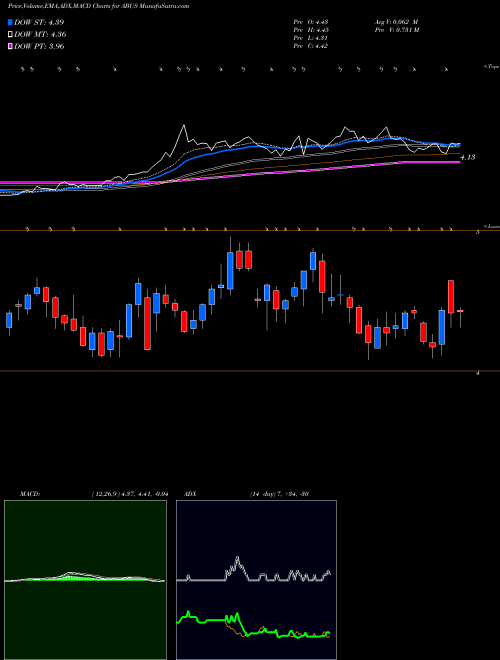Image resolution: width=500 pixels, height=660 pixels.
Task: Click the blue DOW ST legend swatch
Action: [x=10, y=22]
